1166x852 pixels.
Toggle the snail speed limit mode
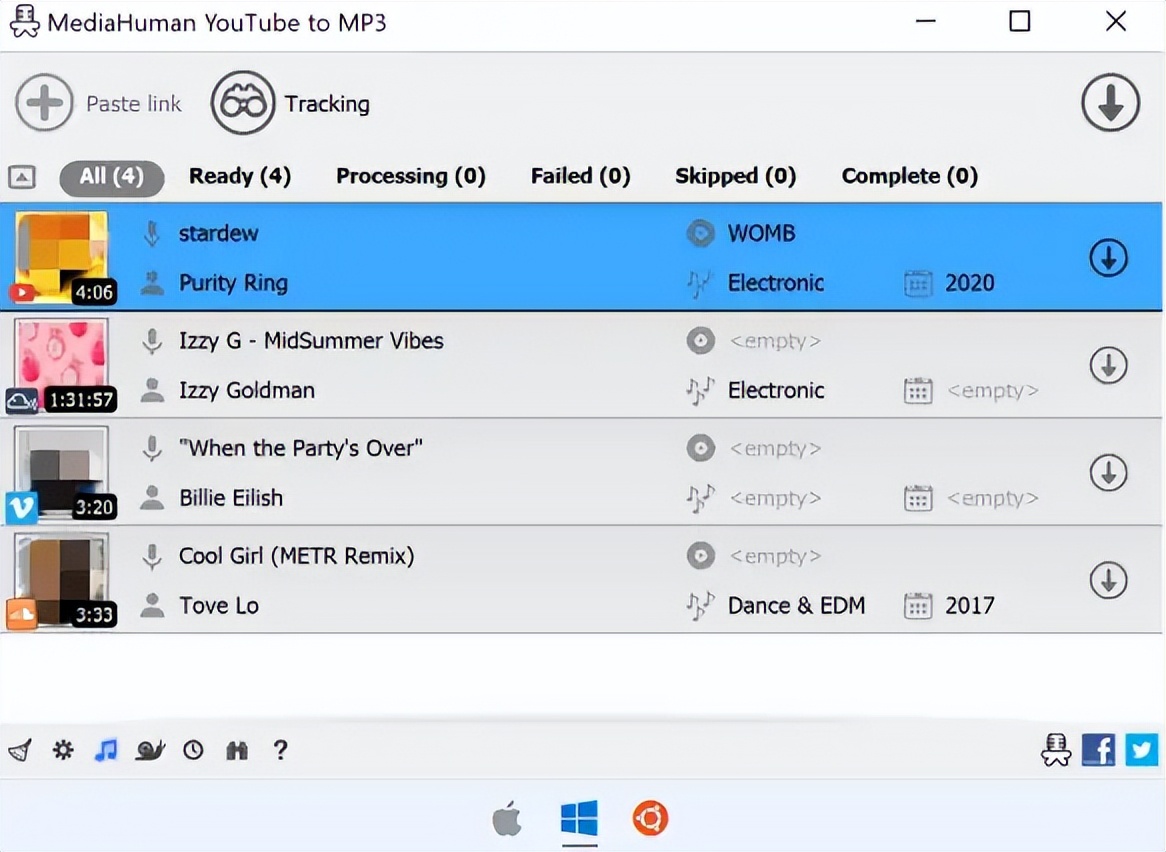(x=150, y=750)
